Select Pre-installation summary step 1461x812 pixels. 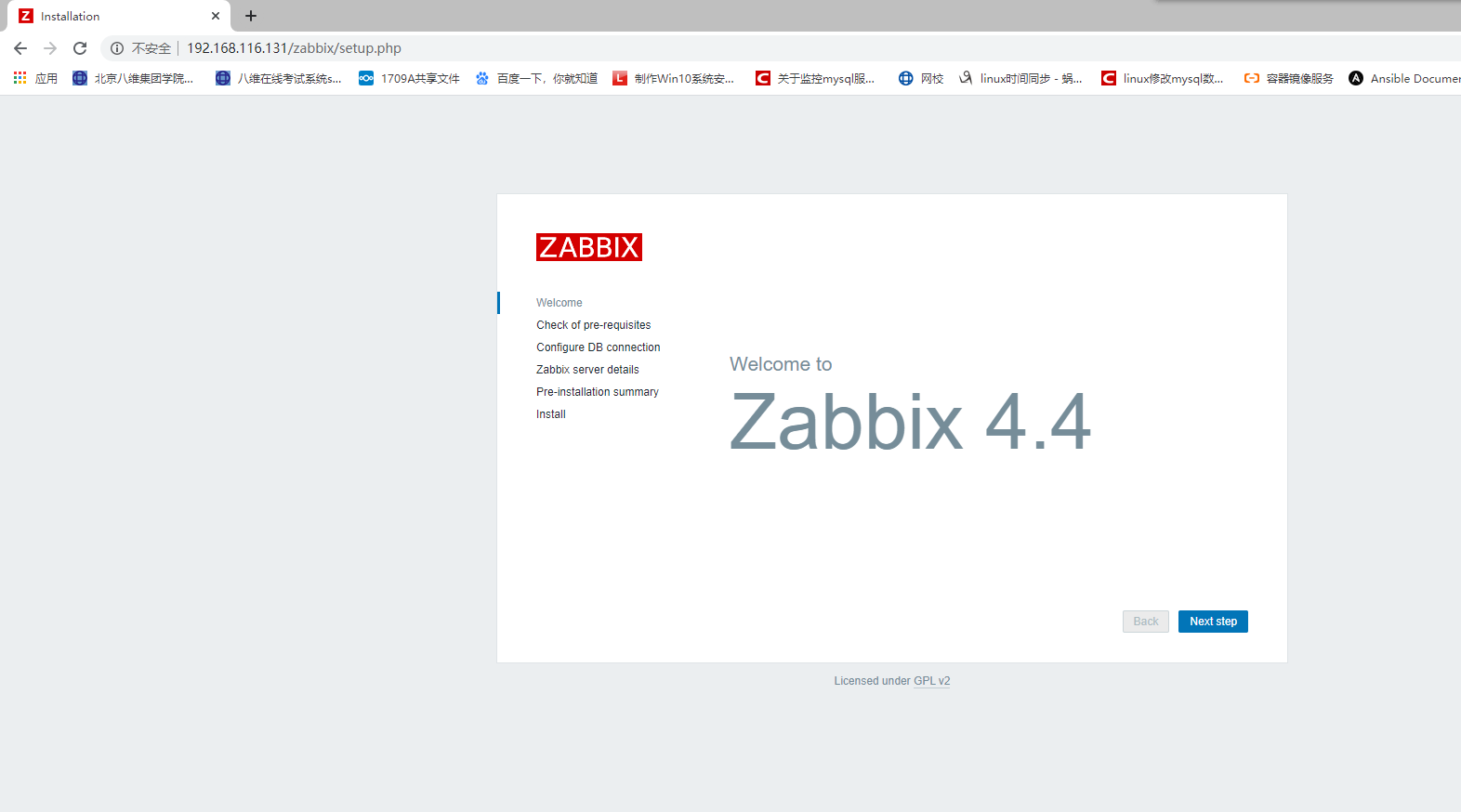pyautogui.click(x=598, y=392)
